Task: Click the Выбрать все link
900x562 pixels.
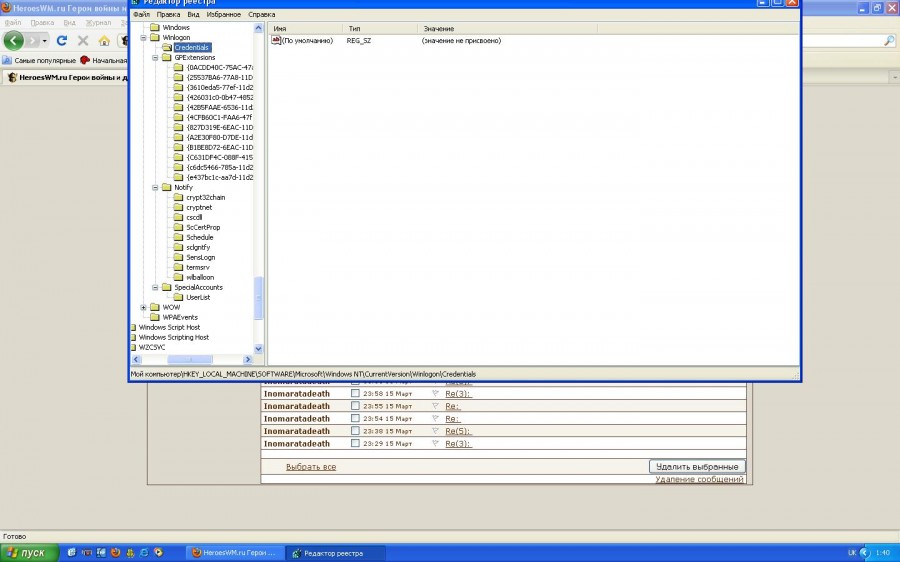Action: tap(311, 467)
